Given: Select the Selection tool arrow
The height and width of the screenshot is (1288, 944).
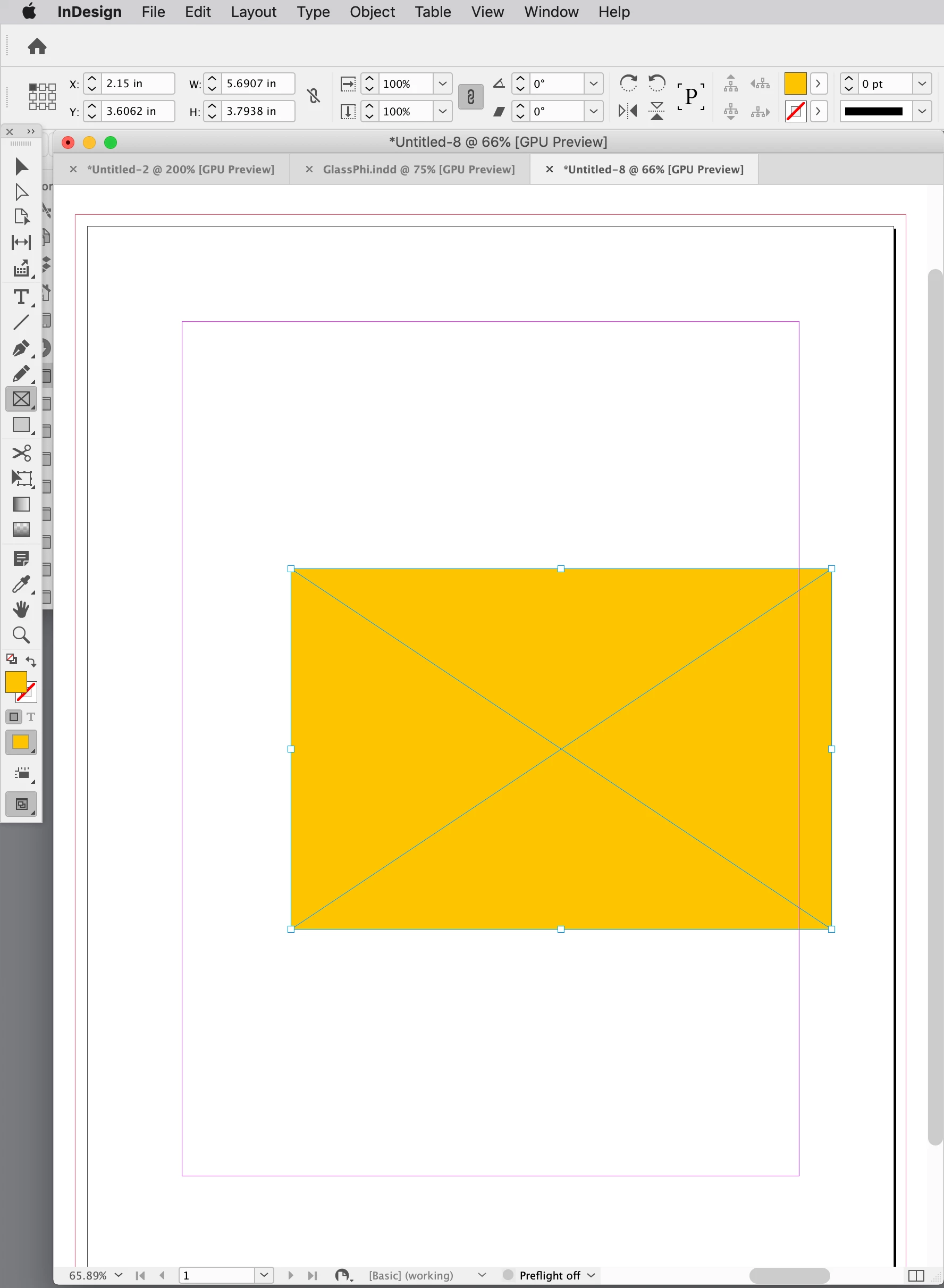Looking at the screenshot, I should [x=21, y=166].
